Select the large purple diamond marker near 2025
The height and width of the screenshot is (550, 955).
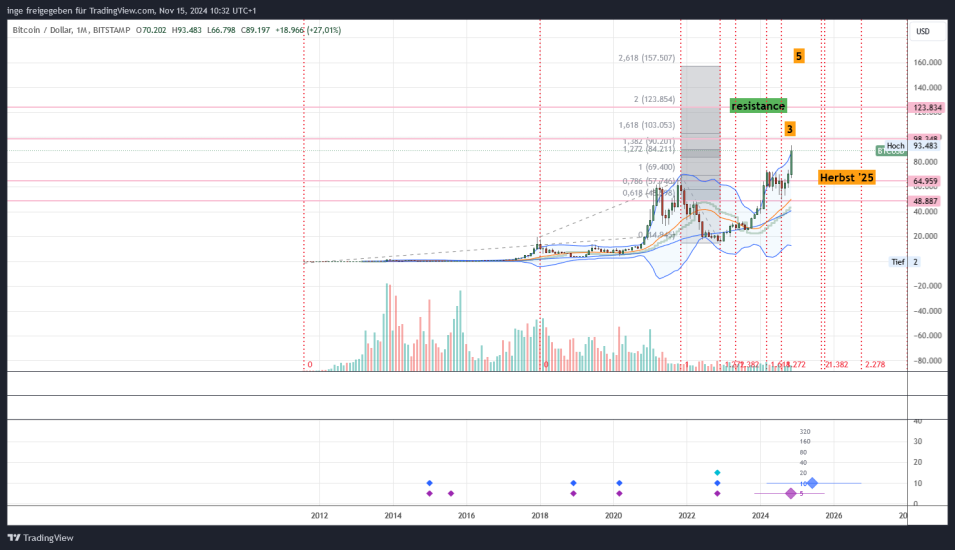791,493
